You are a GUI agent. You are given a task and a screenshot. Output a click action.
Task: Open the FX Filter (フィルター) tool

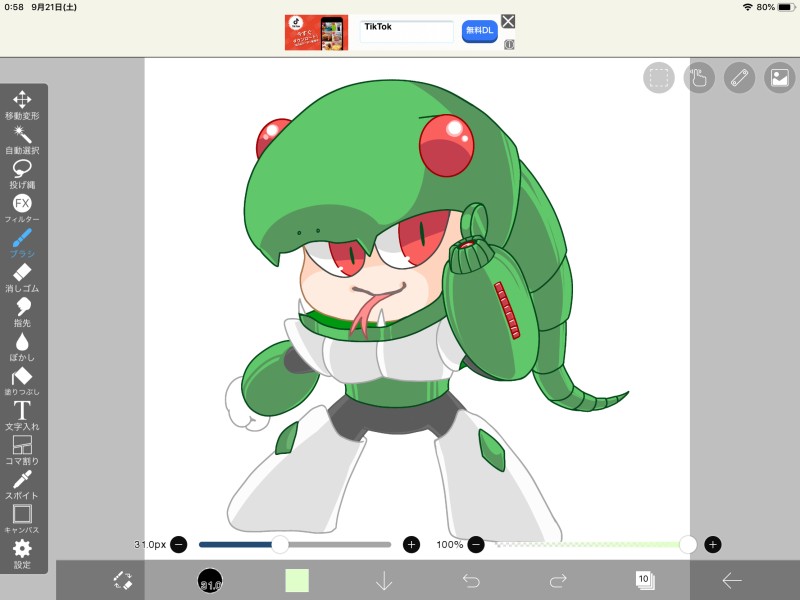(22, 209)
